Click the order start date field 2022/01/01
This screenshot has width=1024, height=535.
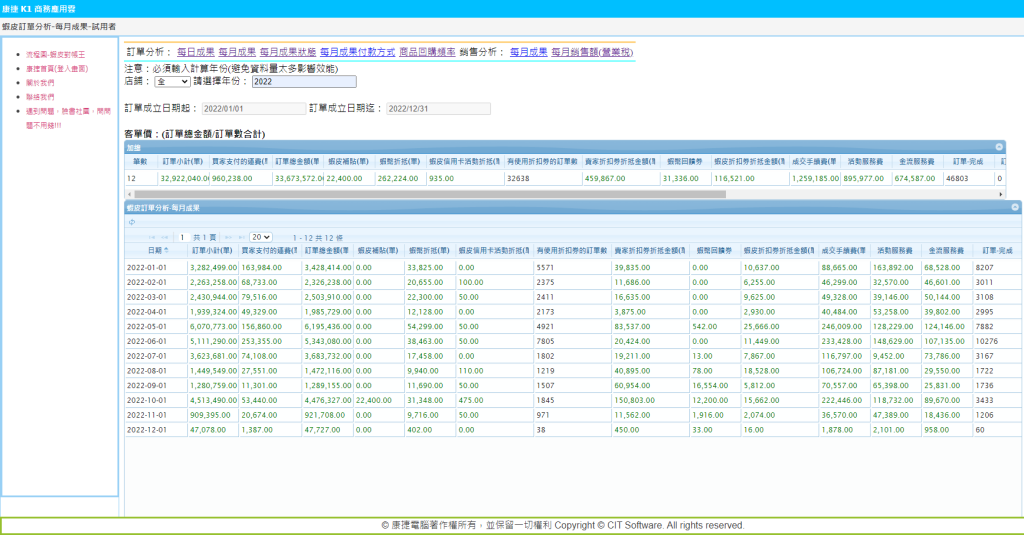click(x=253, y=108)
